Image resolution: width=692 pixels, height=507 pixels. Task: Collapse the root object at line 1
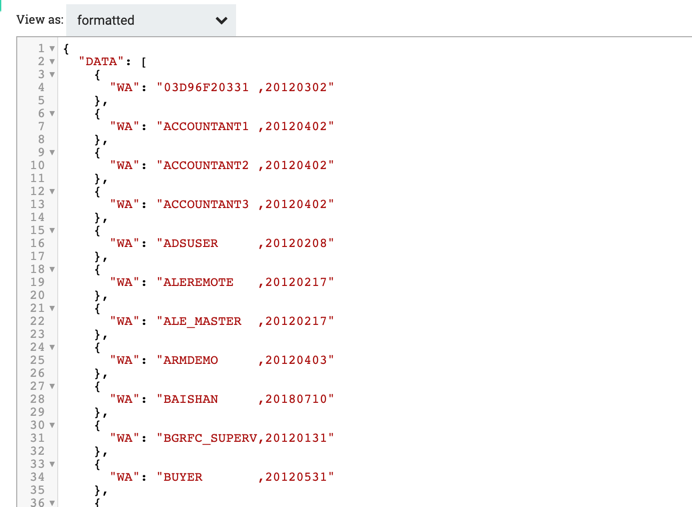coord(52,49)
